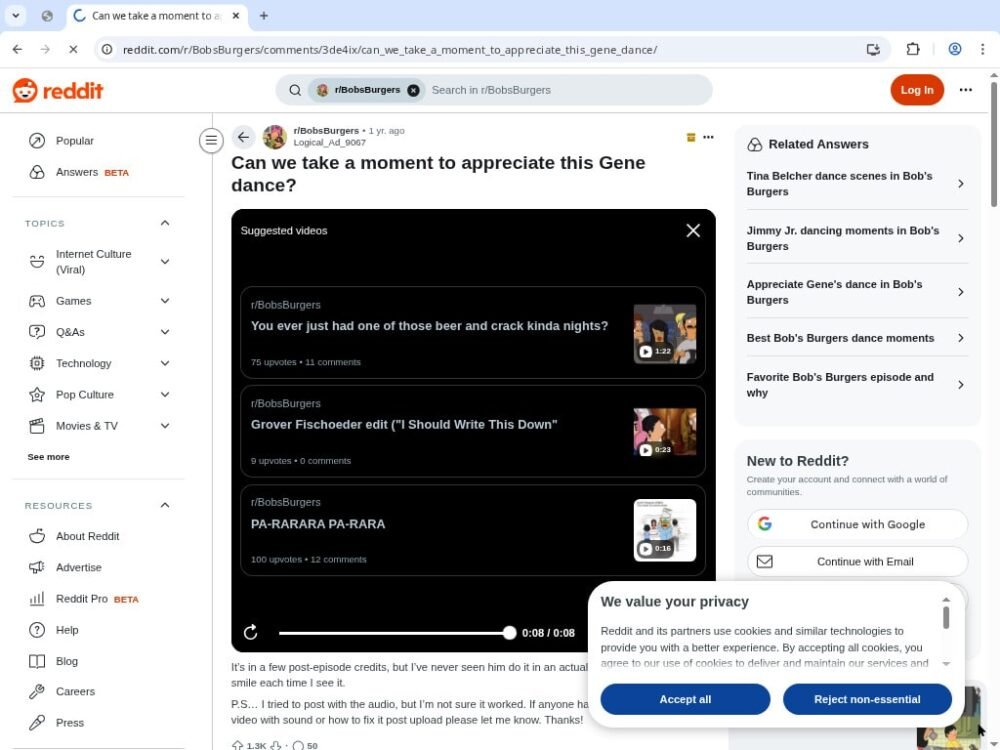
Task: Remove the r/BobsBurgers search filter chip
Action: [413, 90]
